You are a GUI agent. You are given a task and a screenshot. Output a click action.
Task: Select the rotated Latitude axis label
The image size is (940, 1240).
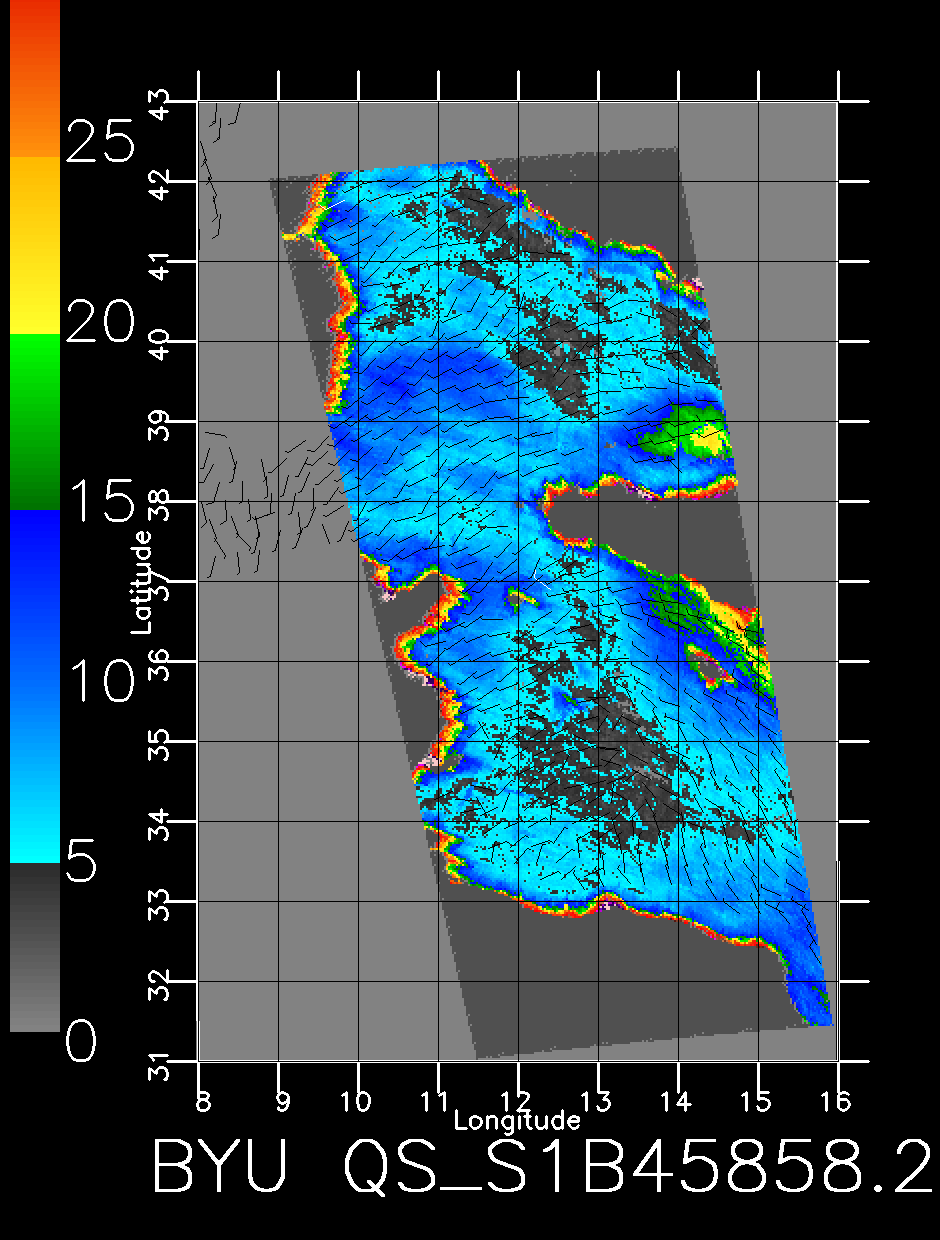(x=142, y=581)
